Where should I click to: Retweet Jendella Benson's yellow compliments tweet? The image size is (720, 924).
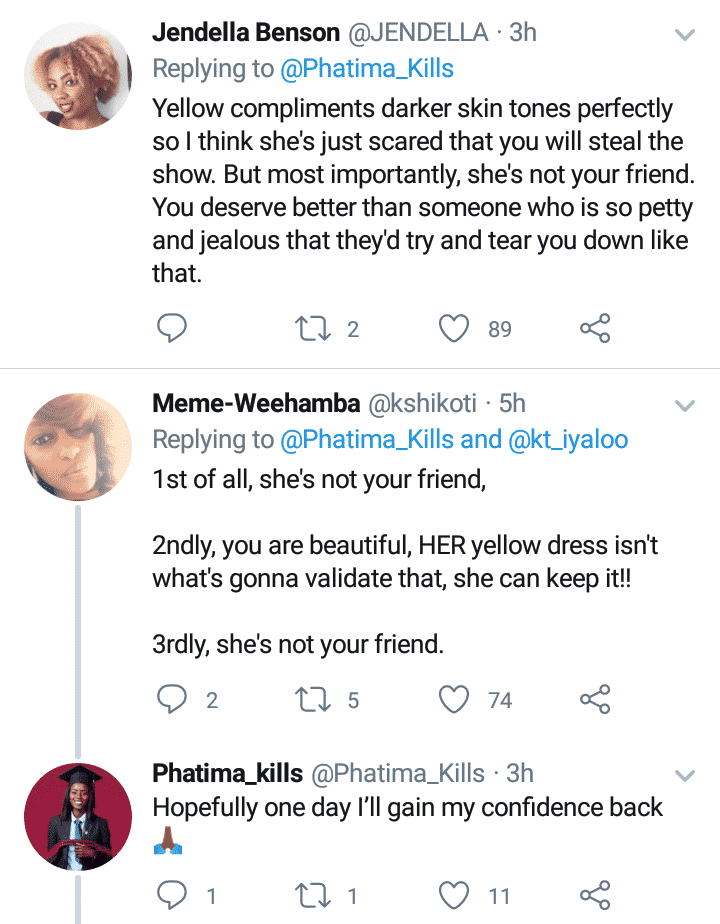311,328
